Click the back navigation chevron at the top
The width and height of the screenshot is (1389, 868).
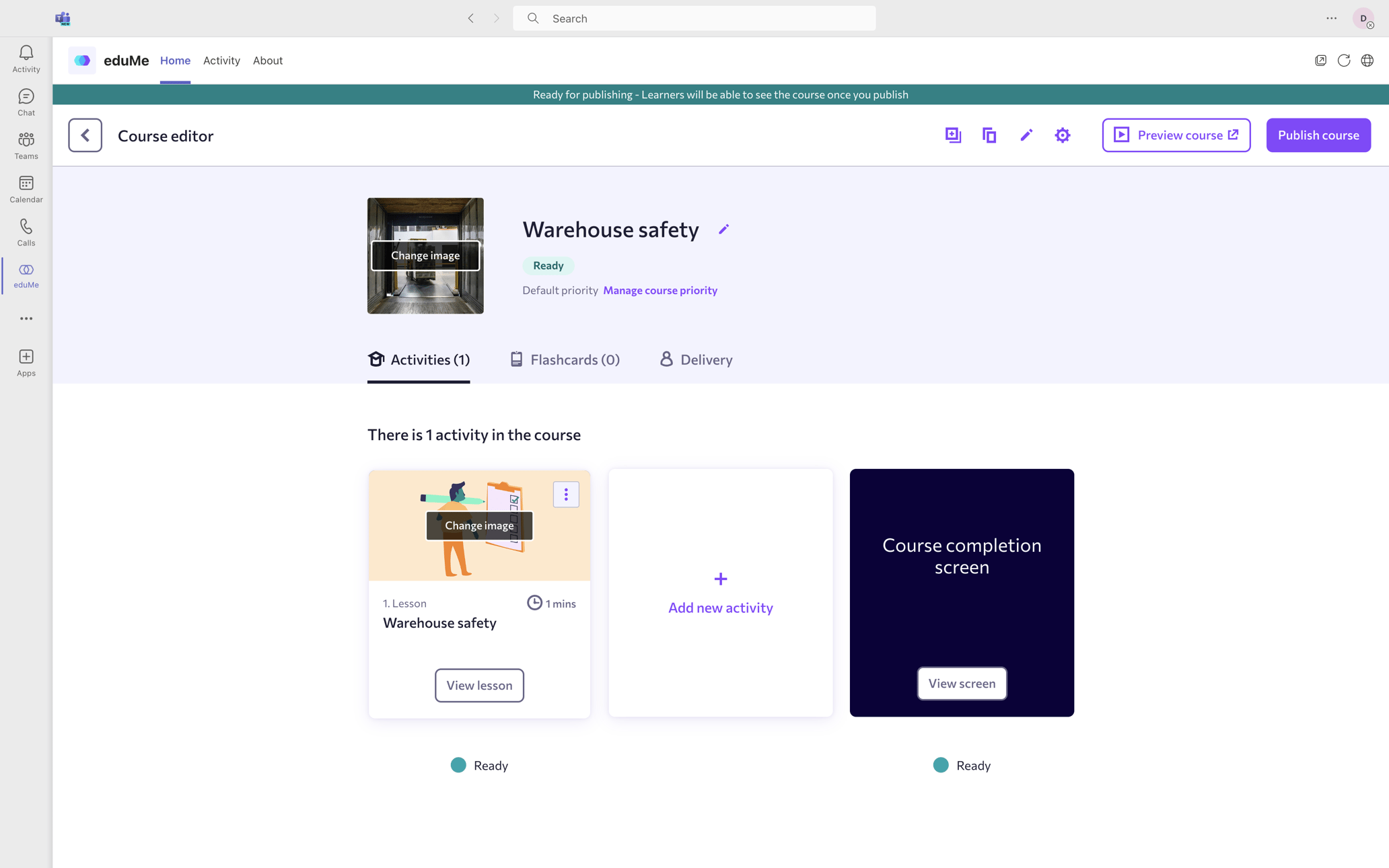point(470,18)
